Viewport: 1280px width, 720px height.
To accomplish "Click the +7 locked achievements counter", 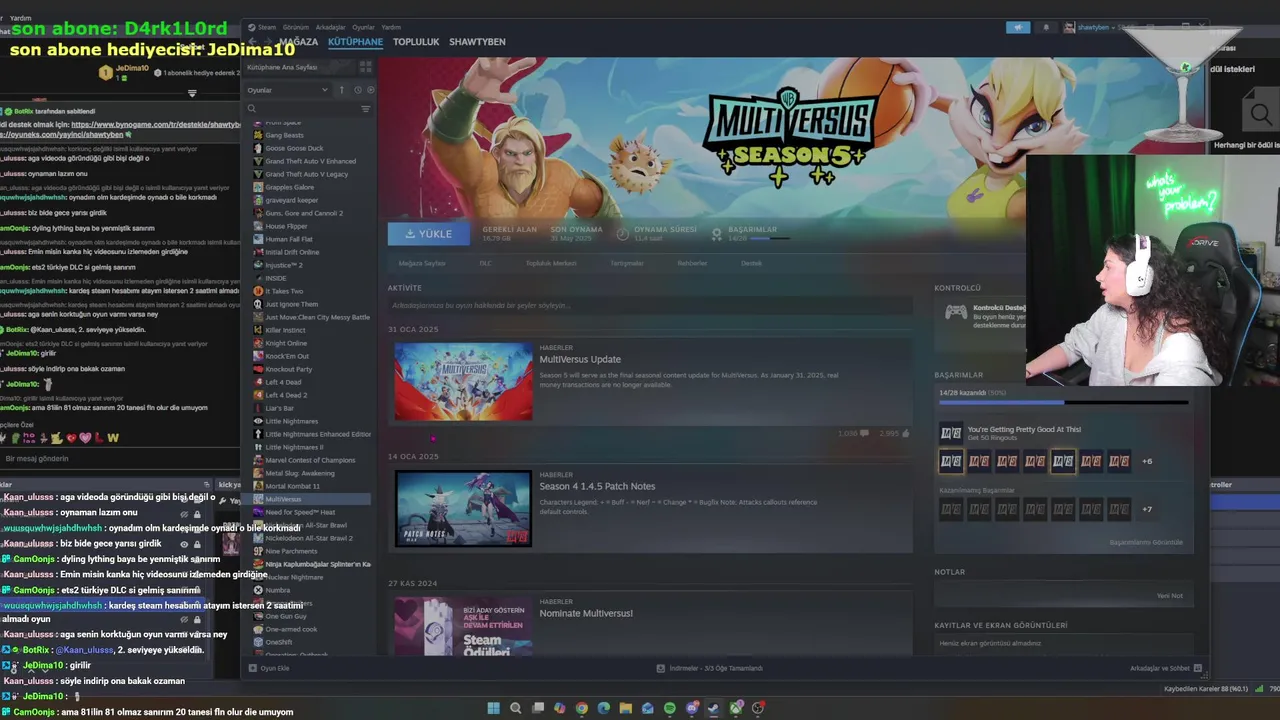I will (x=1147, y=509).
